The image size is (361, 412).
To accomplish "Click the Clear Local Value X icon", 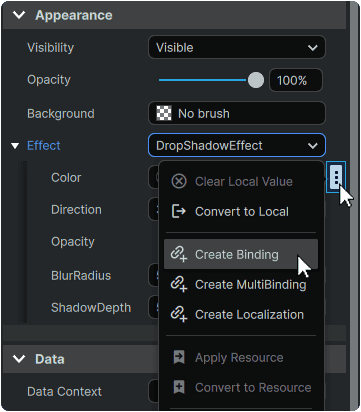I will (x=179, y=182).
